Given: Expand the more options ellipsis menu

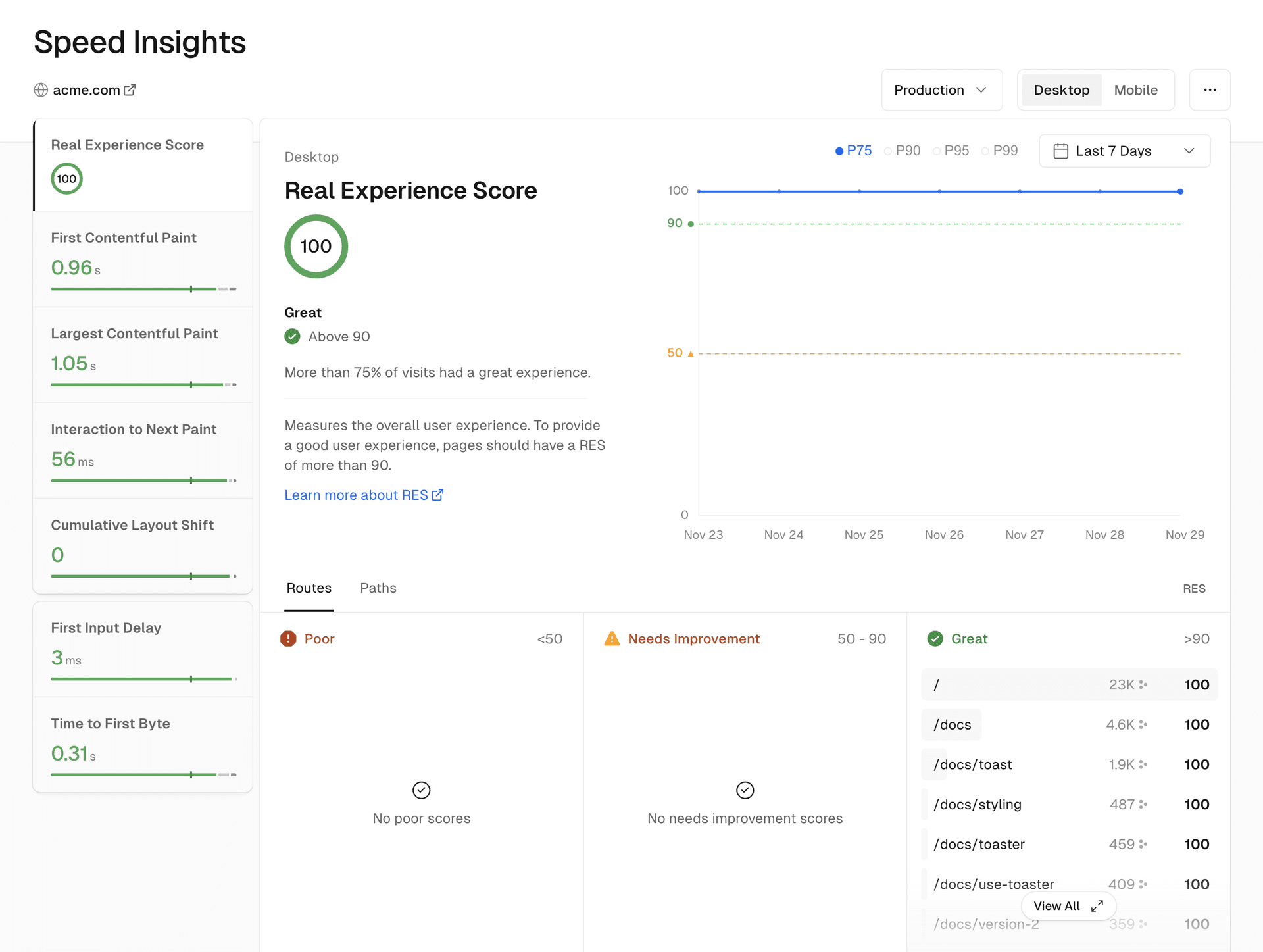Looking at the screenshot, I should point(1210,89).
